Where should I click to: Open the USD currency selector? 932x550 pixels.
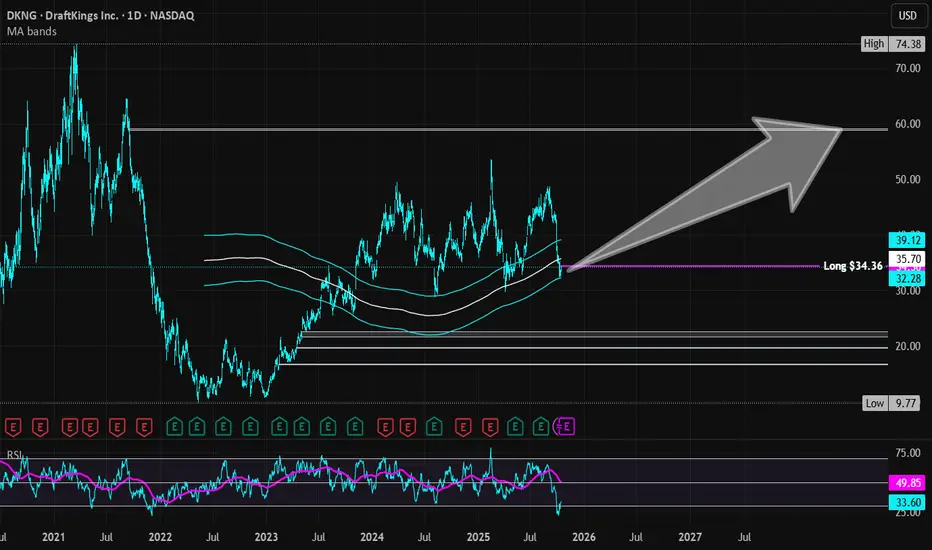907,16
